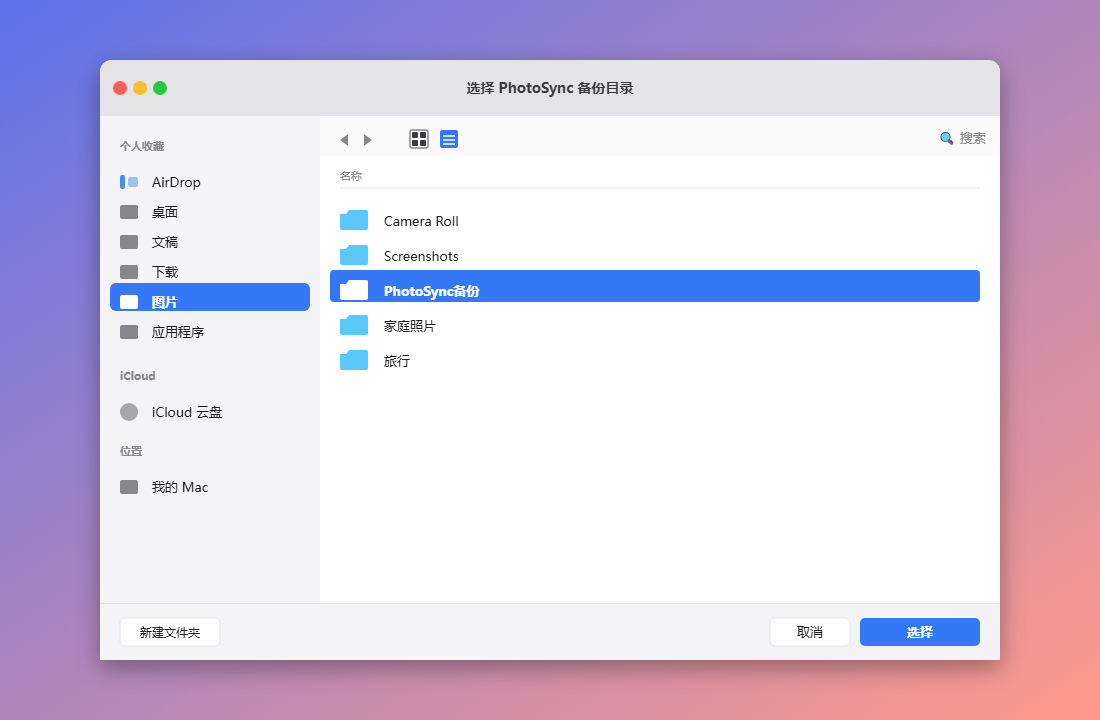Go back with the left arrow
The height and width of the screenshot is (720, 1100).
344,140
